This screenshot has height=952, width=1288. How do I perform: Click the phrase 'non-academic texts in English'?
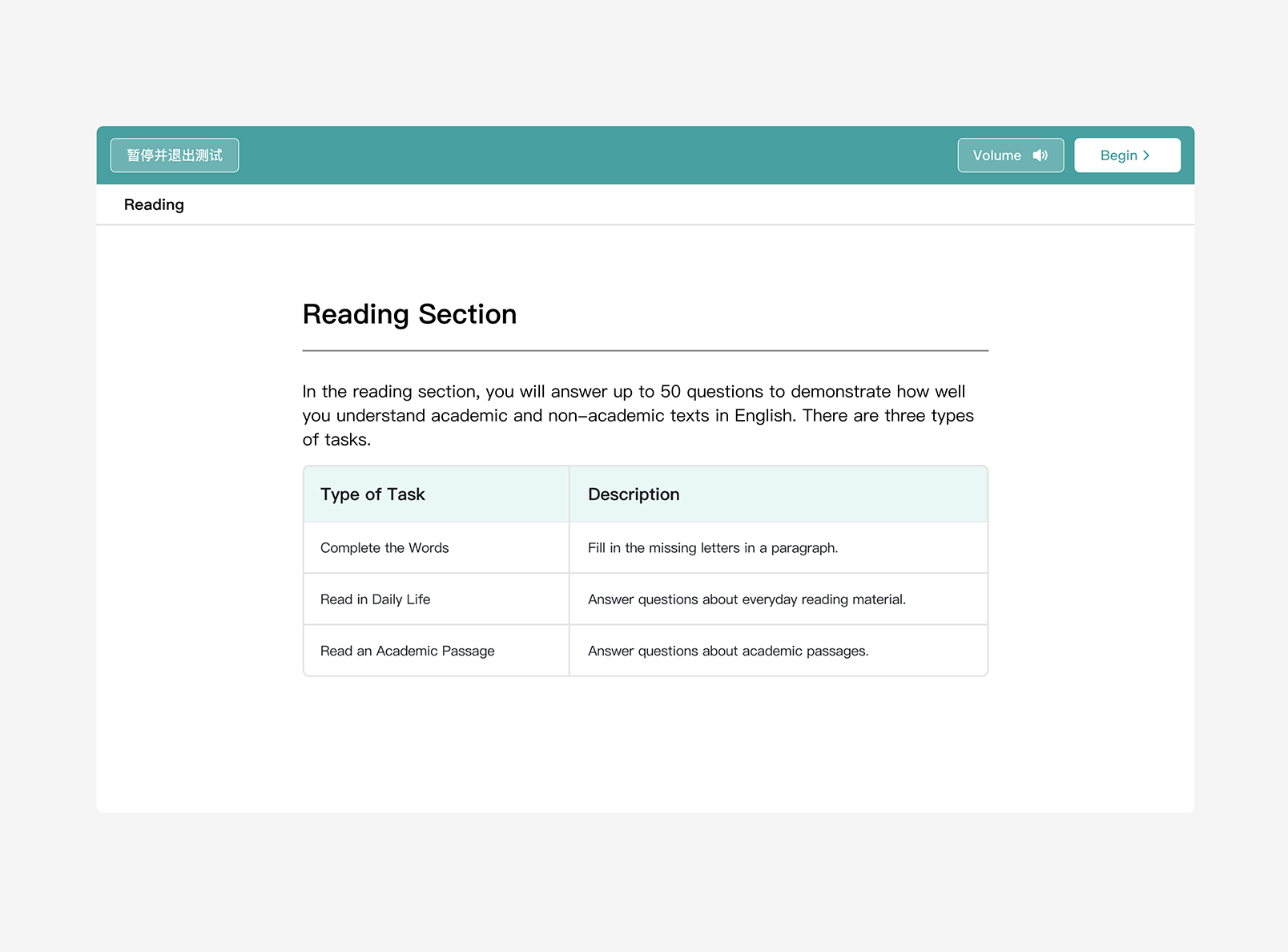tap(671, 416)
